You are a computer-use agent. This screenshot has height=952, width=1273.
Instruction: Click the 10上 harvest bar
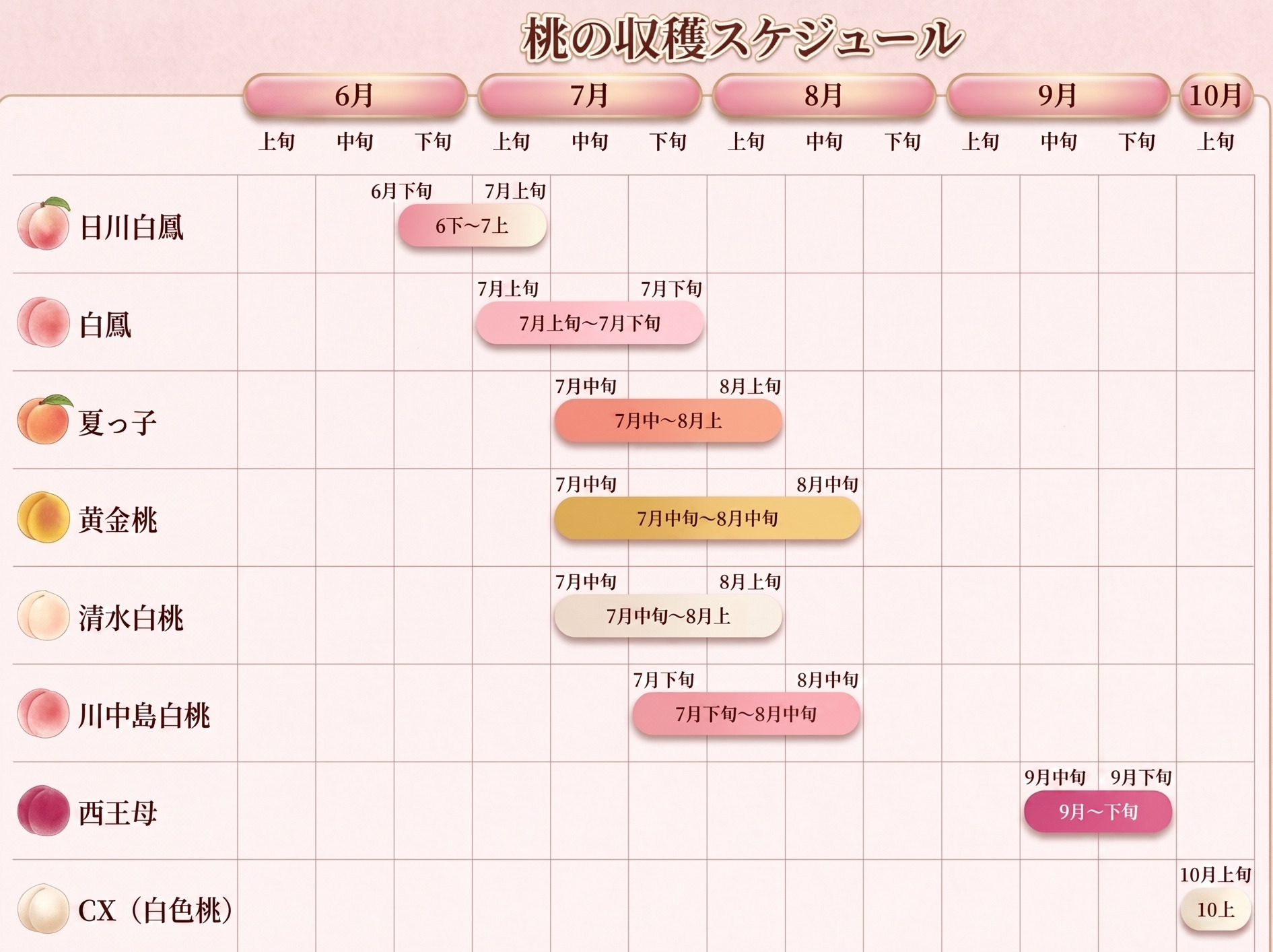click(1215, 910)
